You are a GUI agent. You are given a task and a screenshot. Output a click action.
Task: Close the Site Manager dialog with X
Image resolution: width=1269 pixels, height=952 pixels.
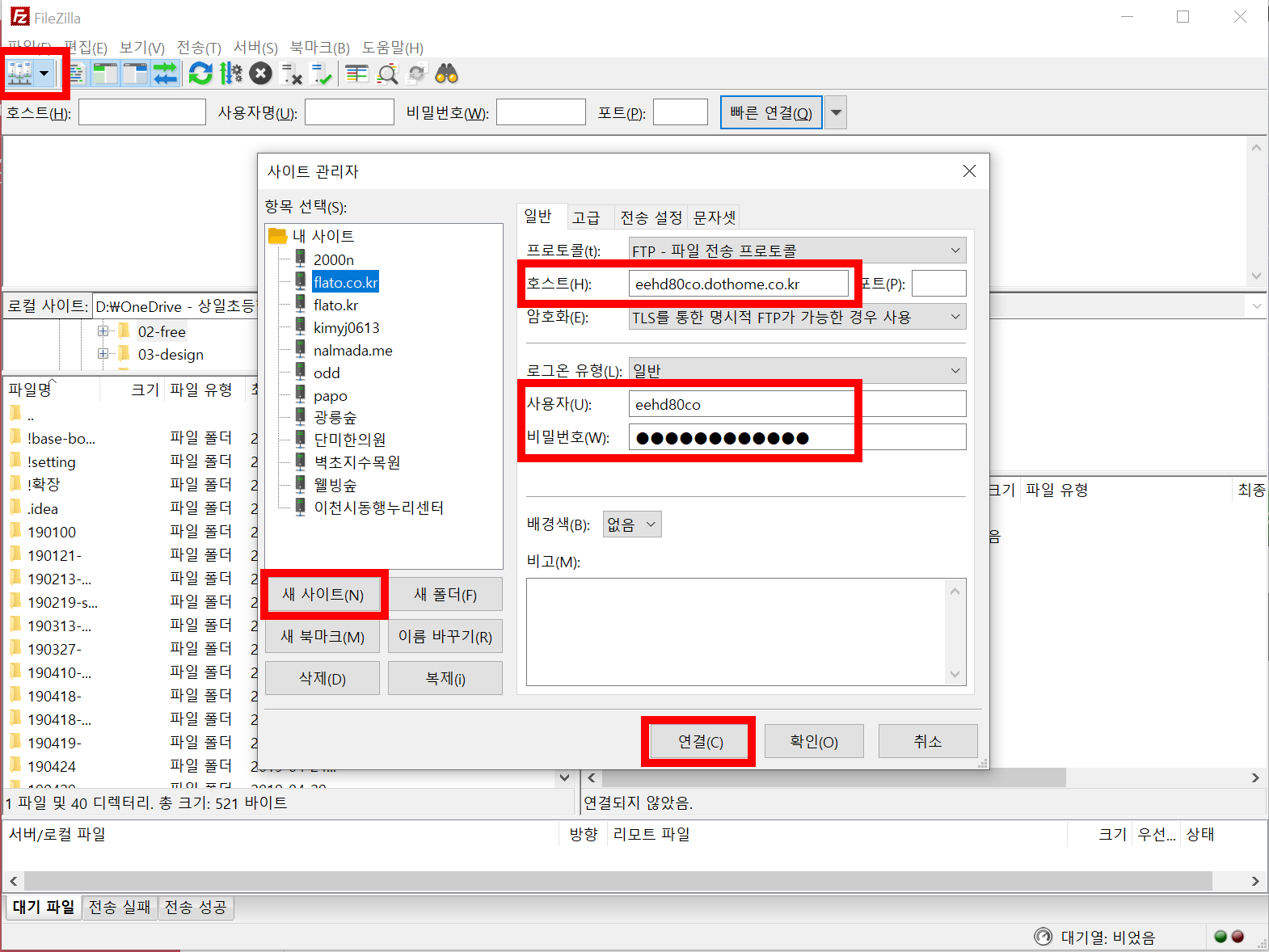pyautogui.click(x=970, y=171)
